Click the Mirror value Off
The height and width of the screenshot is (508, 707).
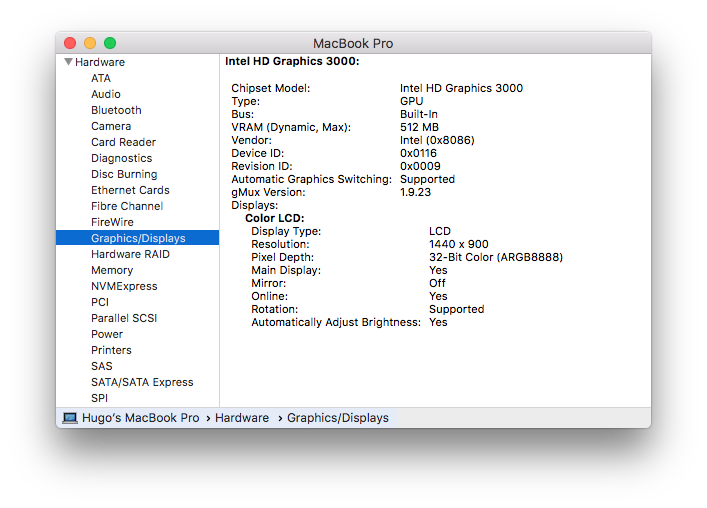(x=437, y=284)
